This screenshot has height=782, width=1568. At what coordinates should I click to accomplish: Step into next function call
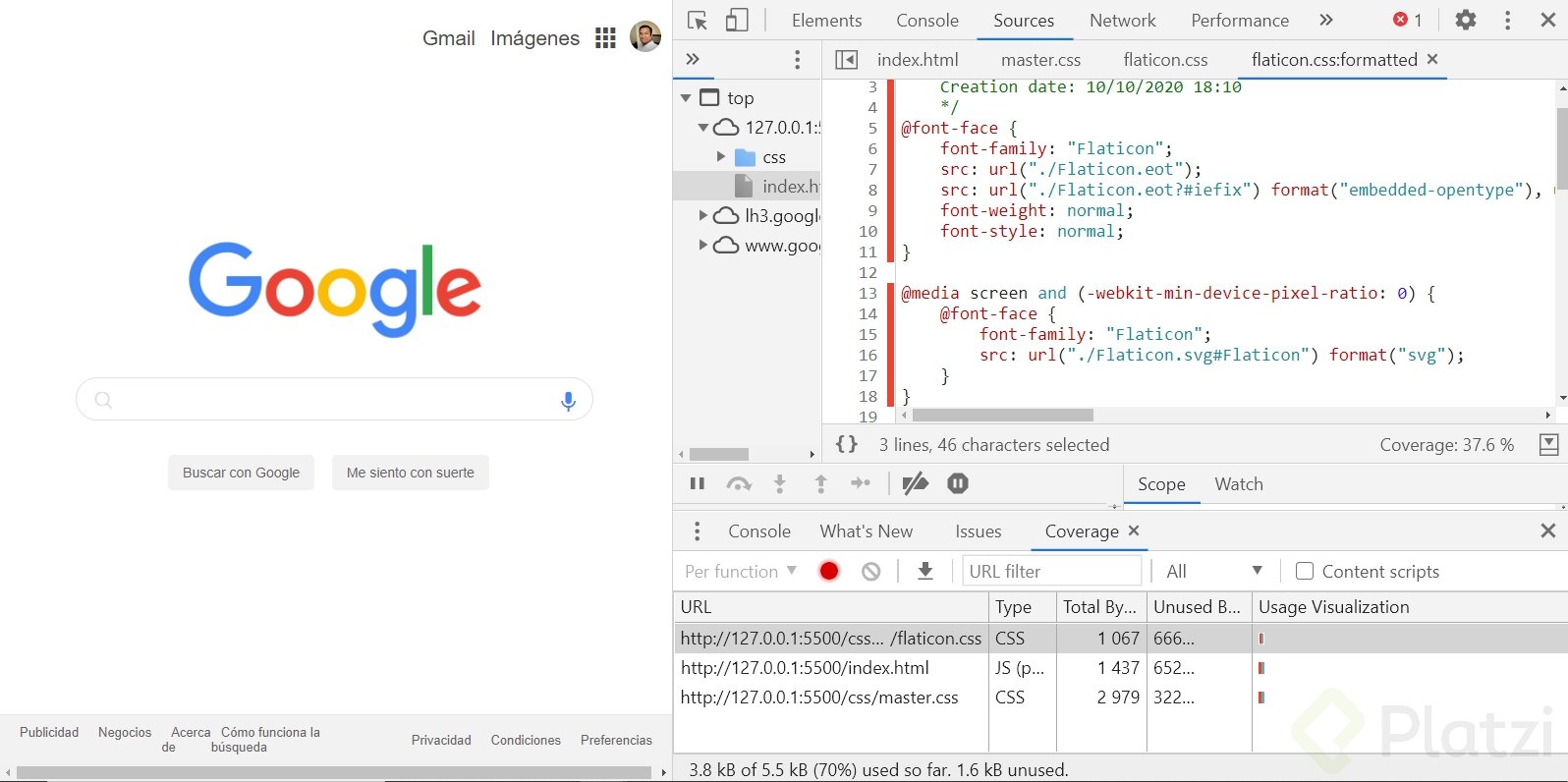pos(780,483)
